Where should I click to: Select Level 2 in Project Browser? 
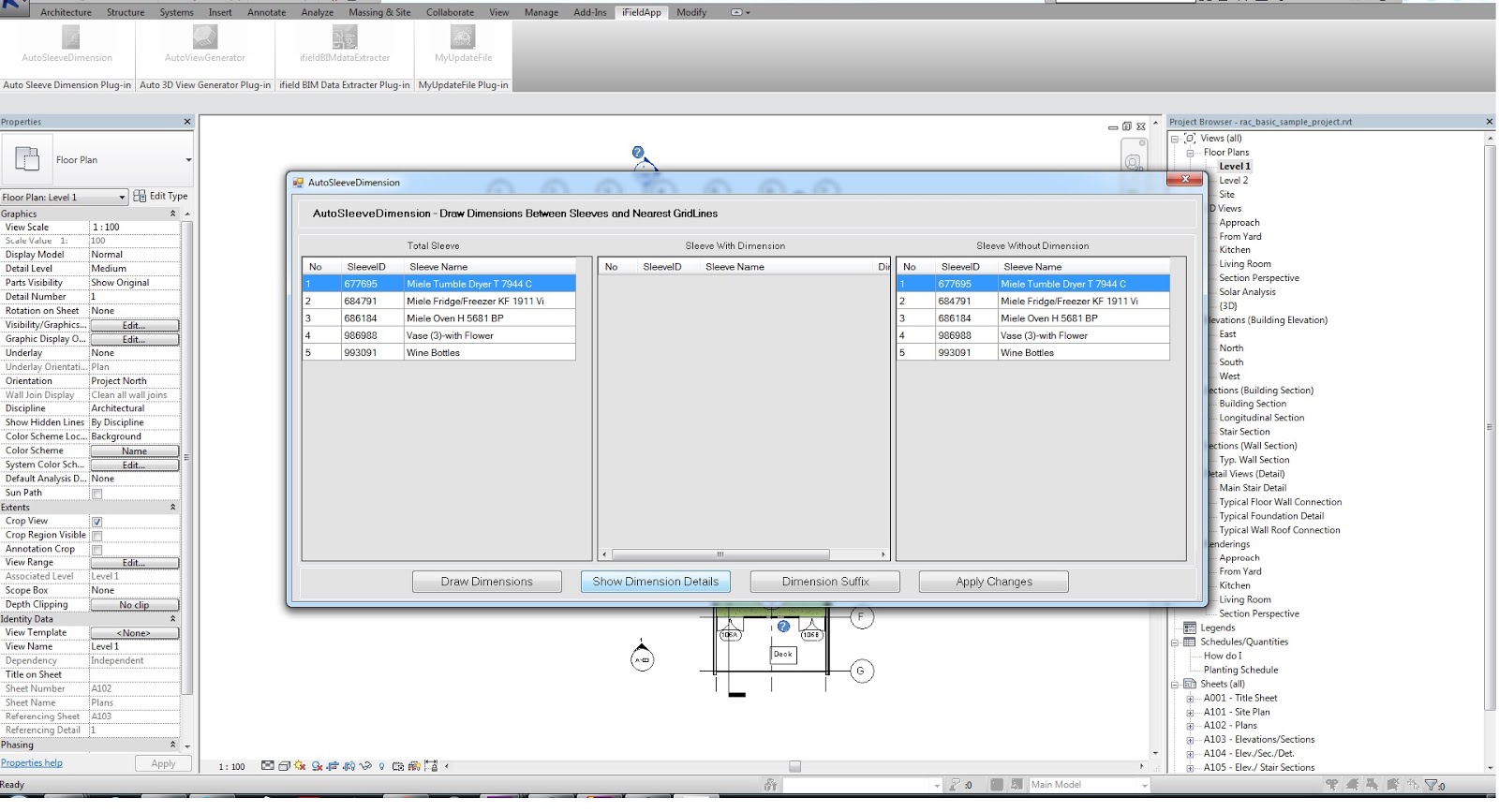tap(1233, 181)
